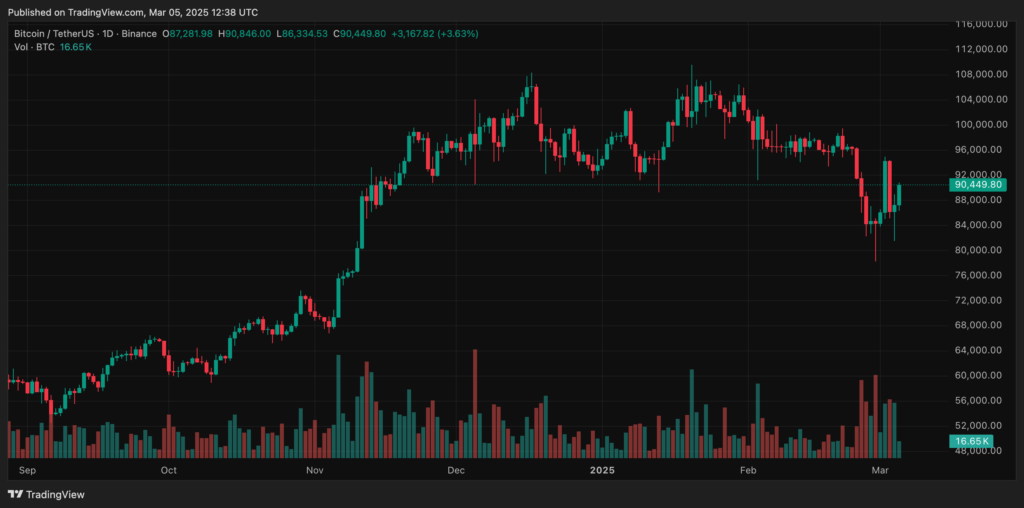Click the Bitcoin / TetherUS symbol title

tap(54, 34)
